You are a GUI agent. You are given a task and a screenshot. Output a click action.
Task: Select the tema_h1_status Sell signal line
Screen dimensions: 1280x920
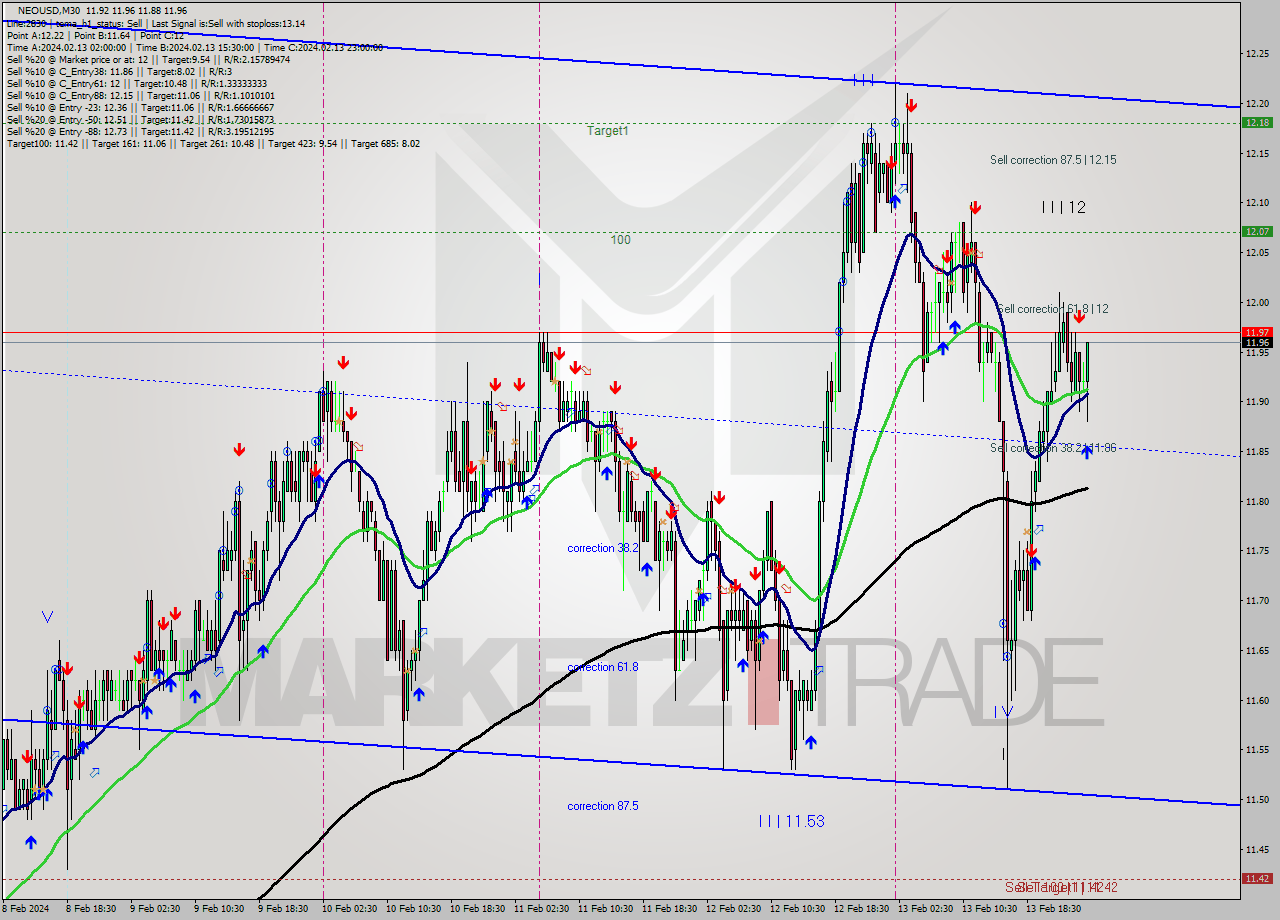[155, 23]
